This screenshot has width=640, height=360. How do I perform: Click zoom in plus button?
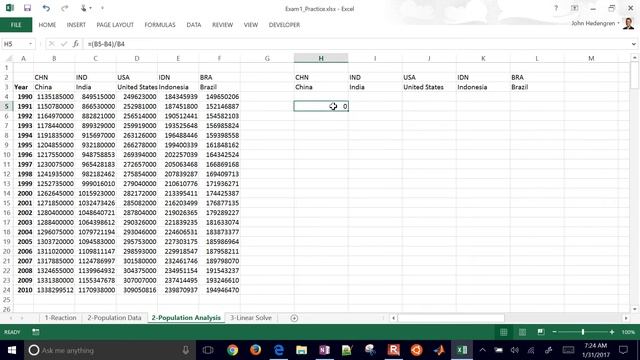(612, 332)
